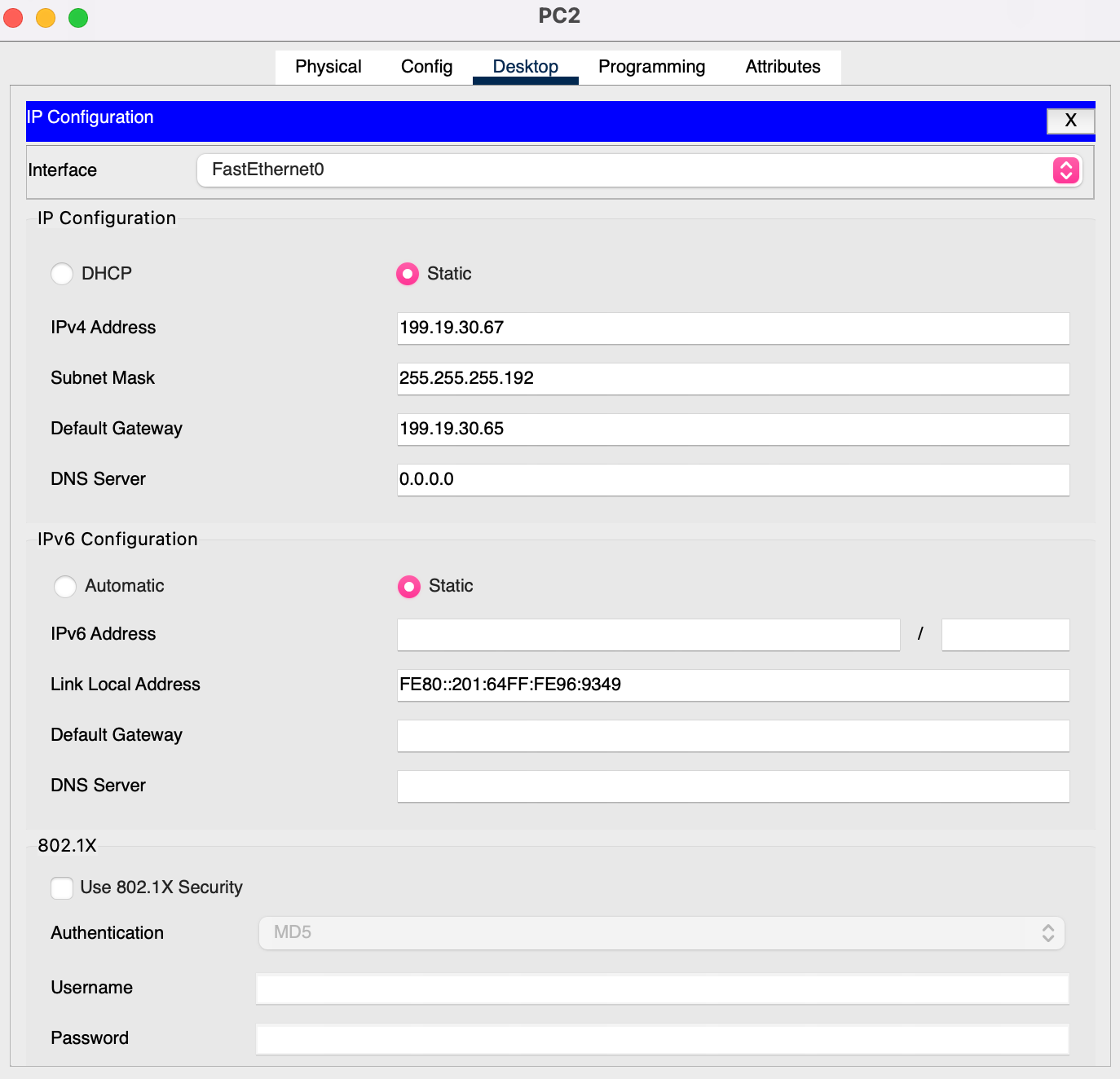The height and width of the screenshot is (1079, 1120).
Task: Open the Config tab
Action: pyautogui.click(x=426, y=67)
